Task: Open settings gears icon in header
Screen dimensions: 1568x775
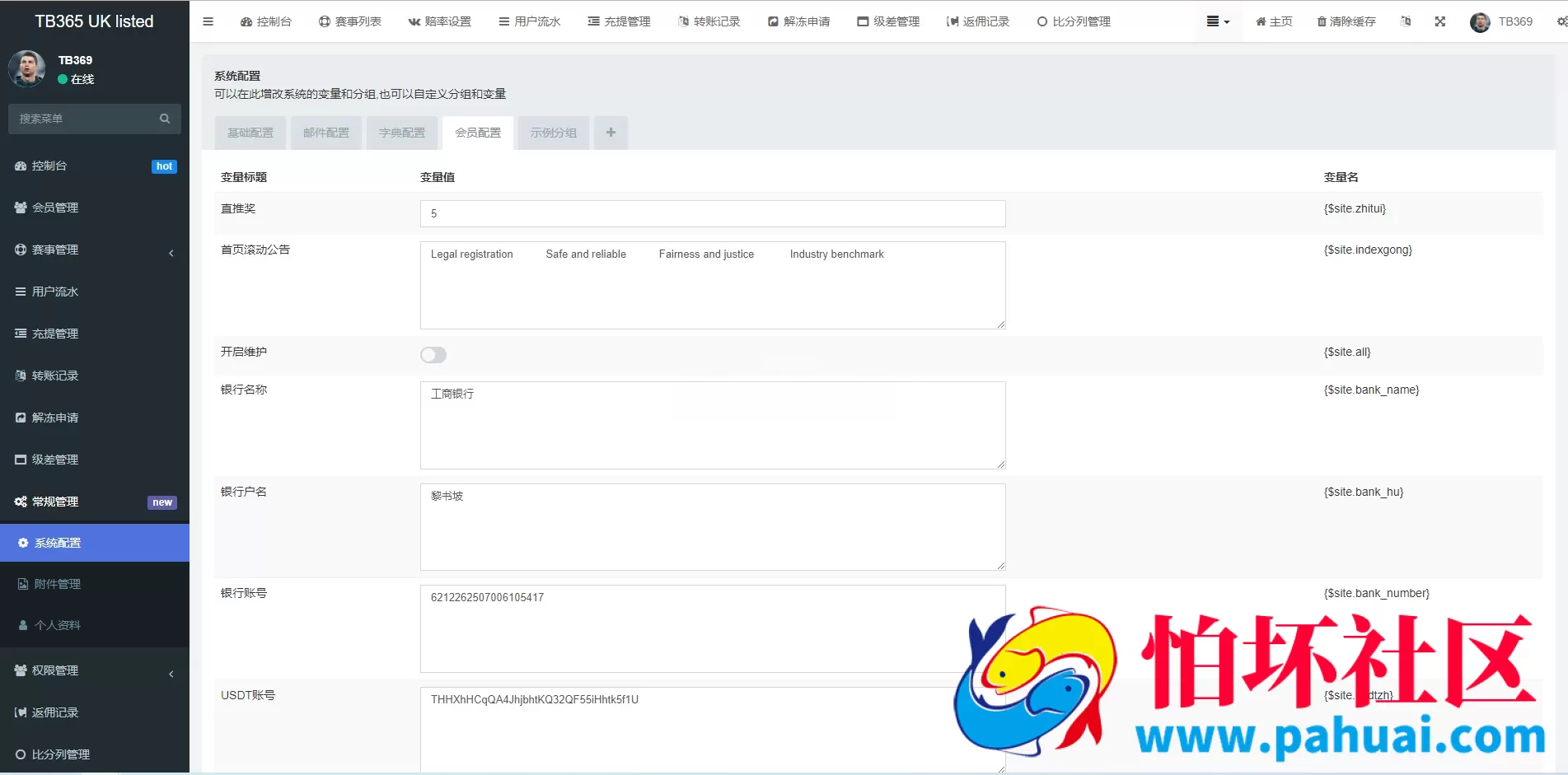Action: pyautogui.click(x=1561, y=21)
